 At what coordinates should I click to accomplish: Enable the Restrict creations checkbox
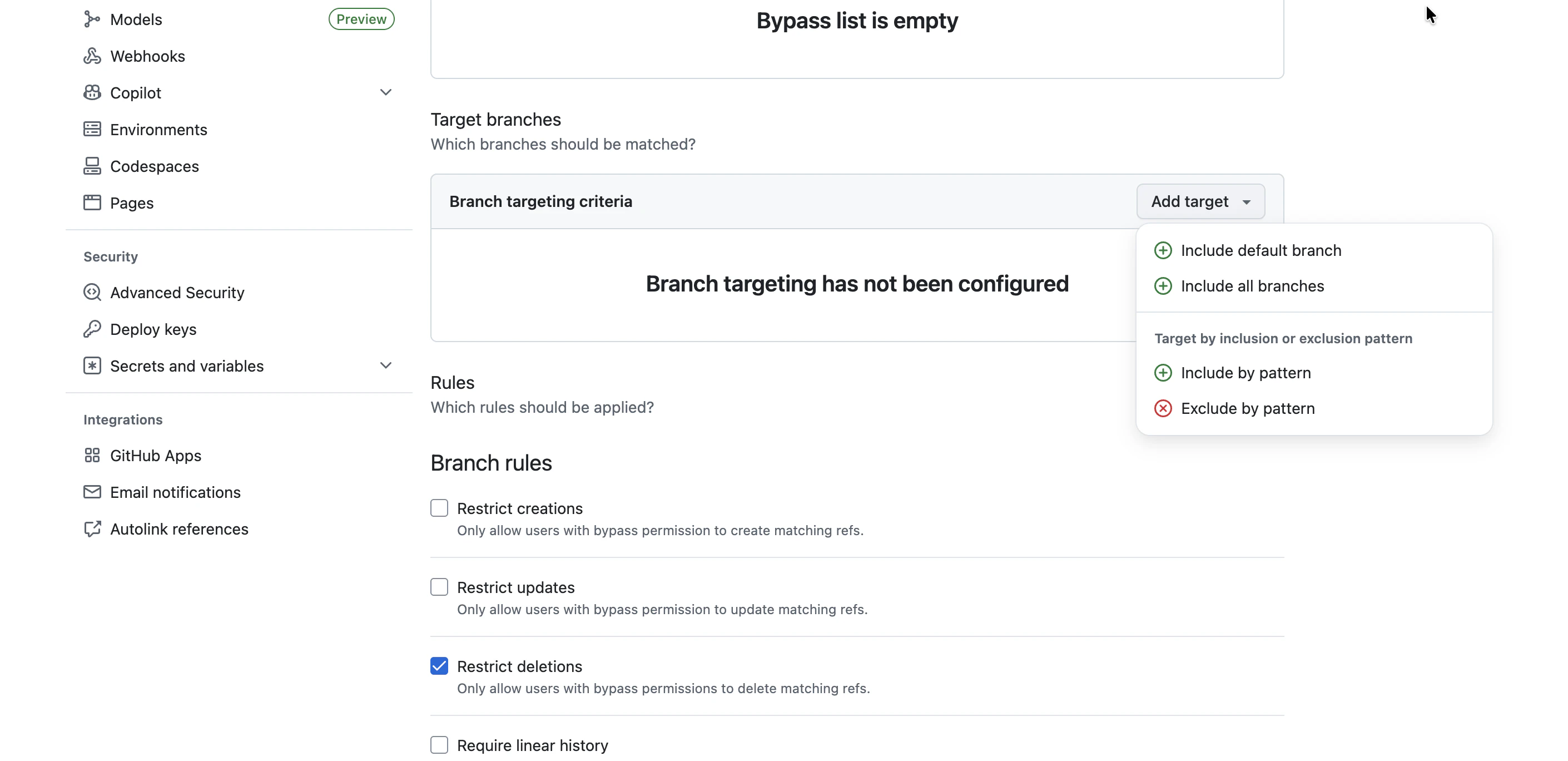[x=439, y=508]
